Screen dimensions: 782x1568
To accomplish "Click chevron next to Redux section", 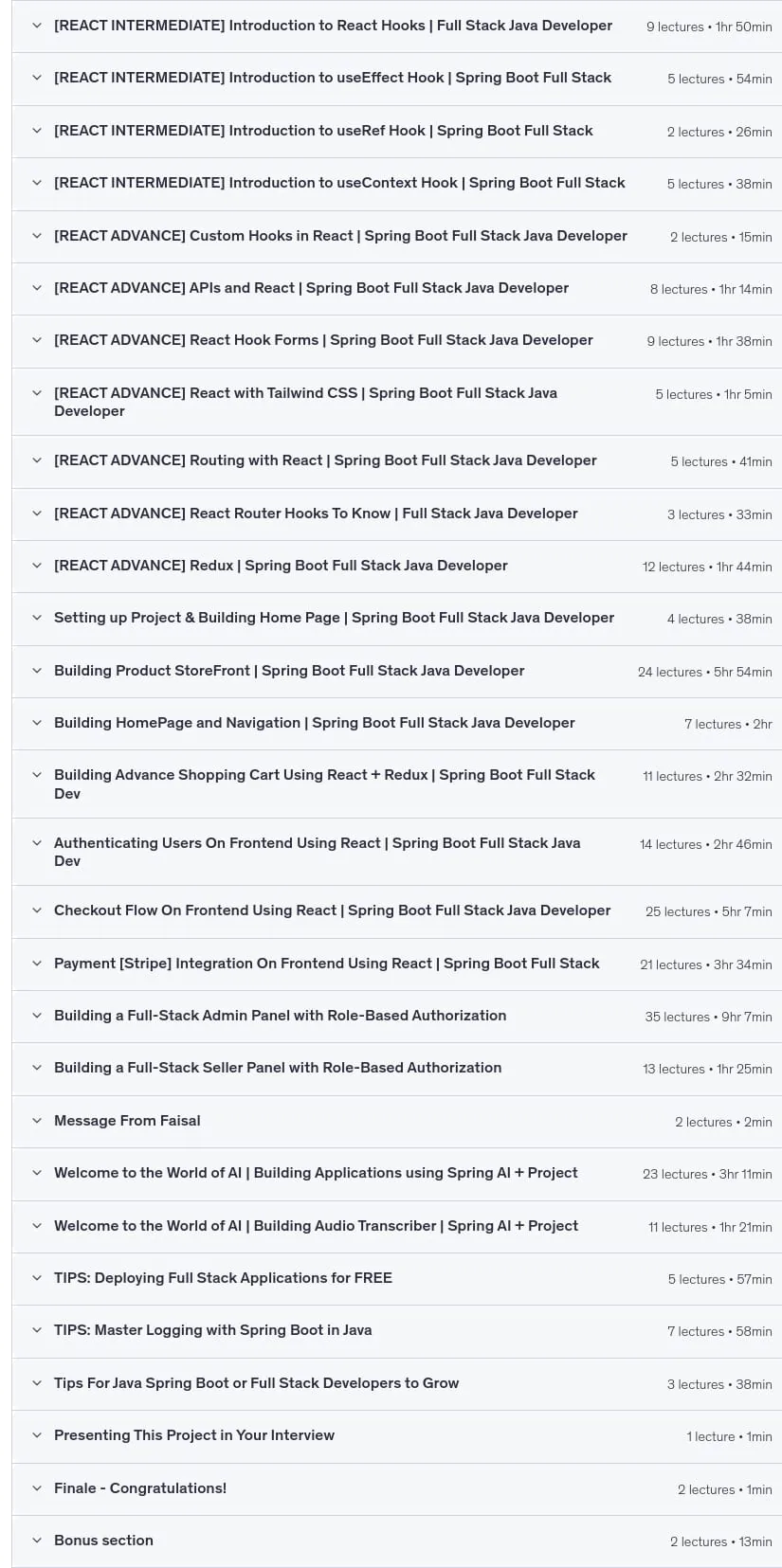I will click(x=37, y=566).
